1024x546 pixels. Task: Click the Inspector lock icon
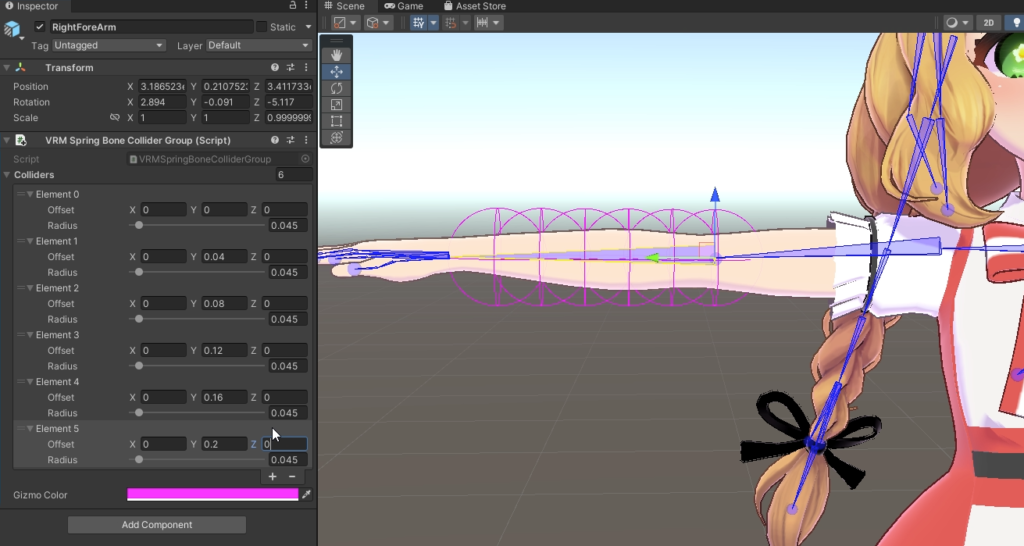coord(293,6)
